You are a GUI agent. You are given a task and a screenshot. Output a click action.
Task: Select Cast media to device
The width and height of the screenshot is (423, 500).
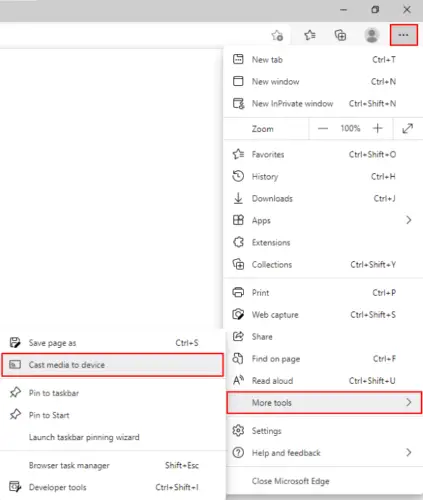113,365
